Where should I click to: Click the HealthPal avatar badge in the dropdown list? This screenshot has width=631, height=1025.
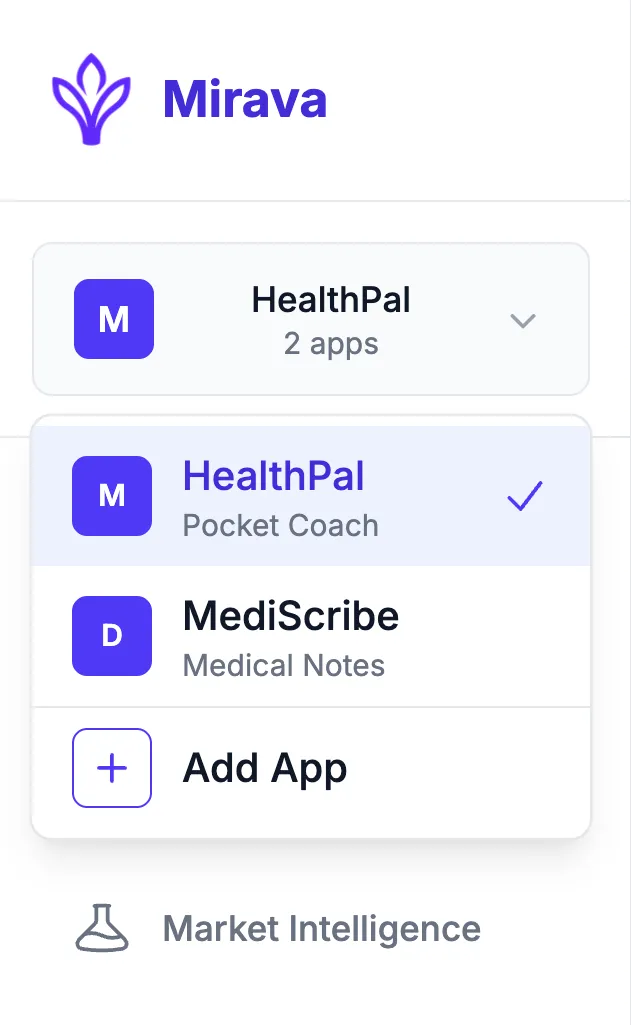pos(112,496)
